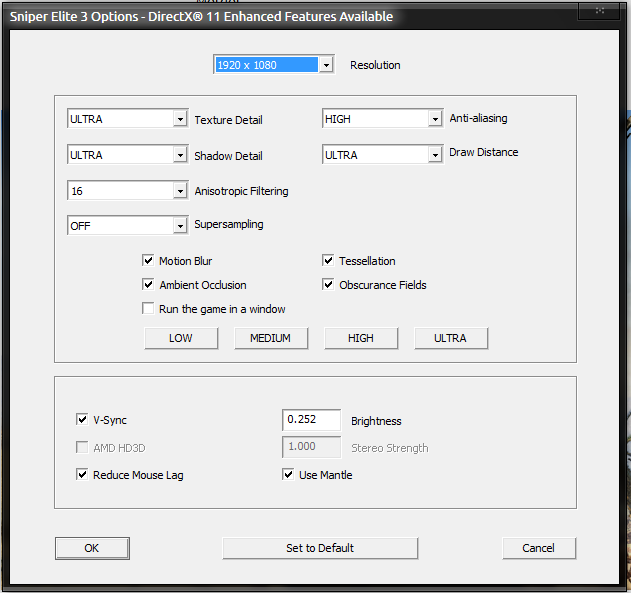Confirm settings with the OK button

[92, 548]
